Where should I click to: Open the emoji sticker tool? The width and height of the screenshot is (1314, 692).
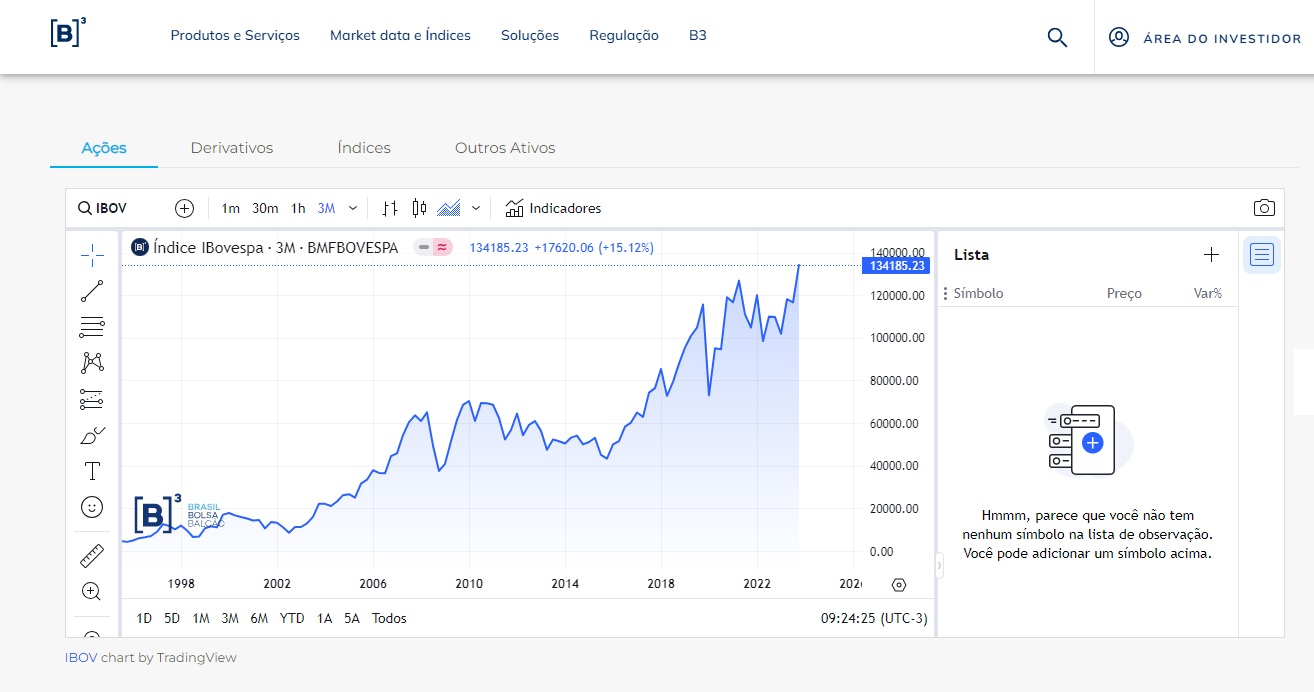(x=92, y=507)
